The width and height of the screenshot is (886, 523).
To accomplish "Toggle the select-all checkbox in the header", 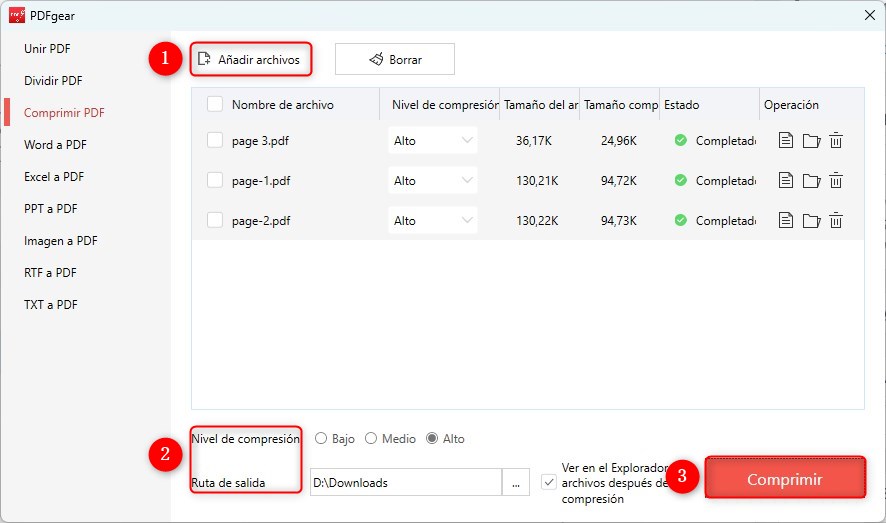I will [x=215, y=104].
